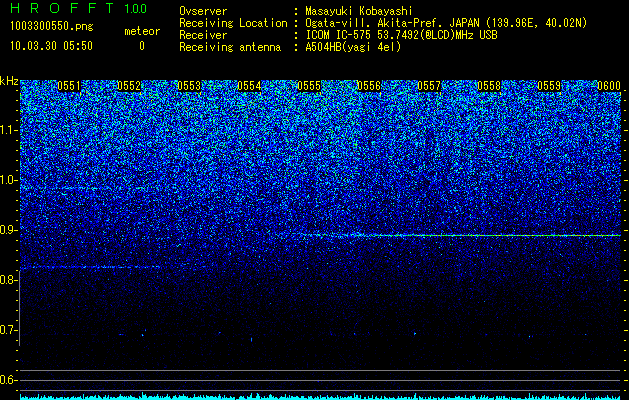Image resolution: width=629 pixels, height=400 pixels.
Task: Click the 0558 time marker
Action: (489, 86)
